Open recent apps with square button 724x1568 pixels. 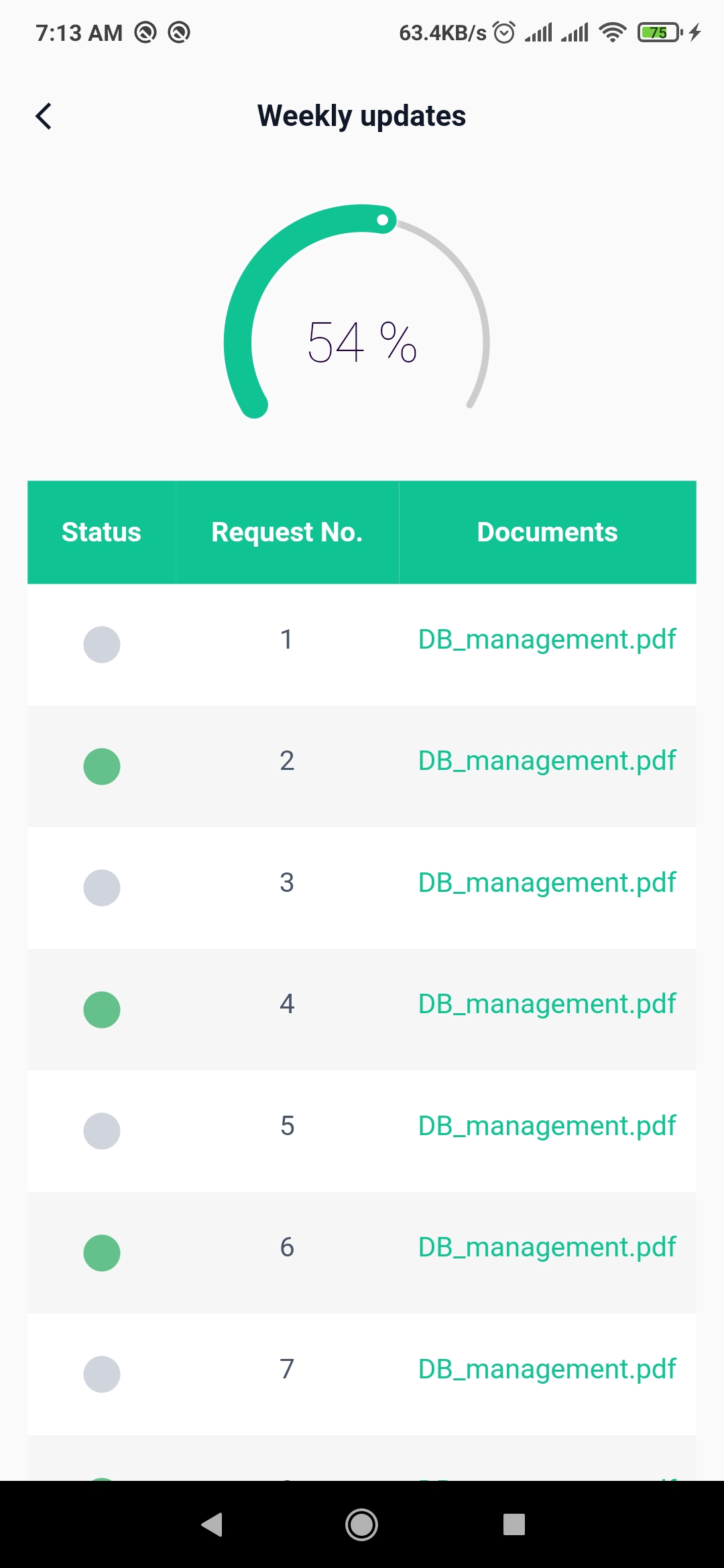pyautogui.click(x=514, y=1524)
